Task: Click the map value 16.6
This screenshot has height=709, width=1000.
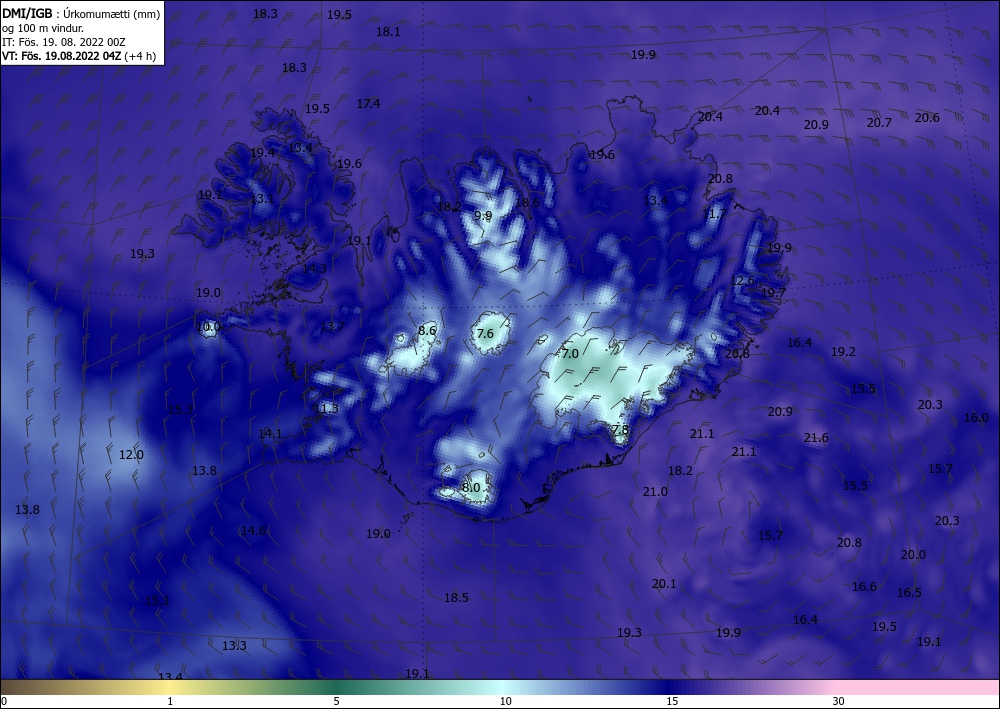Action: pos(864,587)
